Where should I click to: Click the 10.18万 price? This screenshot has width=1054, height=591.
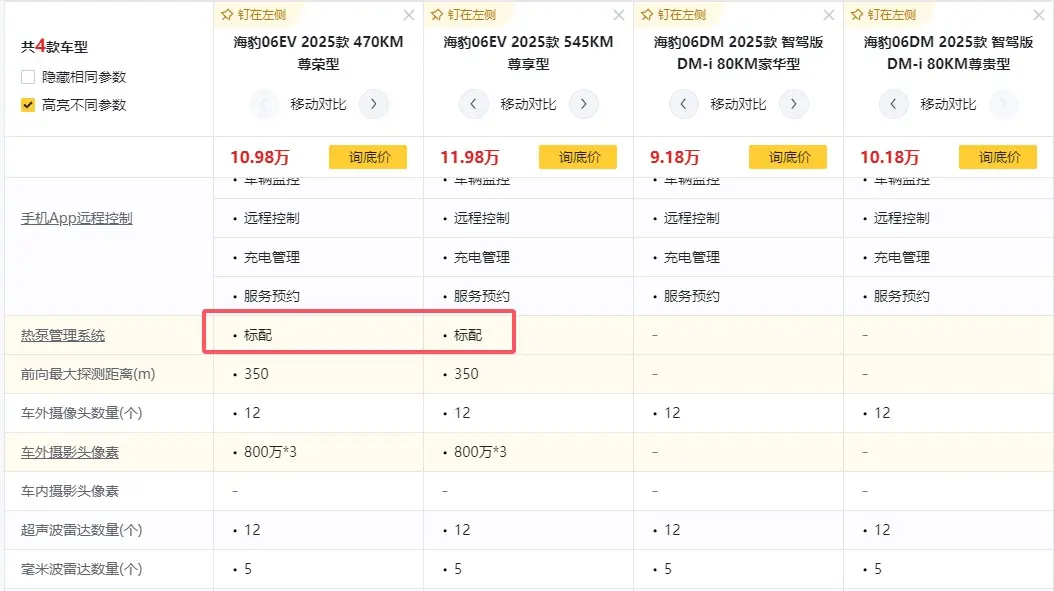[889, 157]
